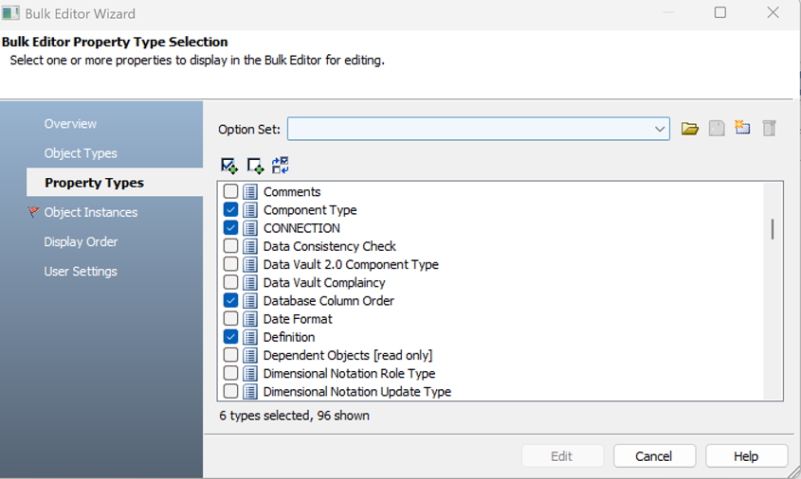801x479 pixels.
Task: Click the delete option set trash icon
Action: [769, 129]
